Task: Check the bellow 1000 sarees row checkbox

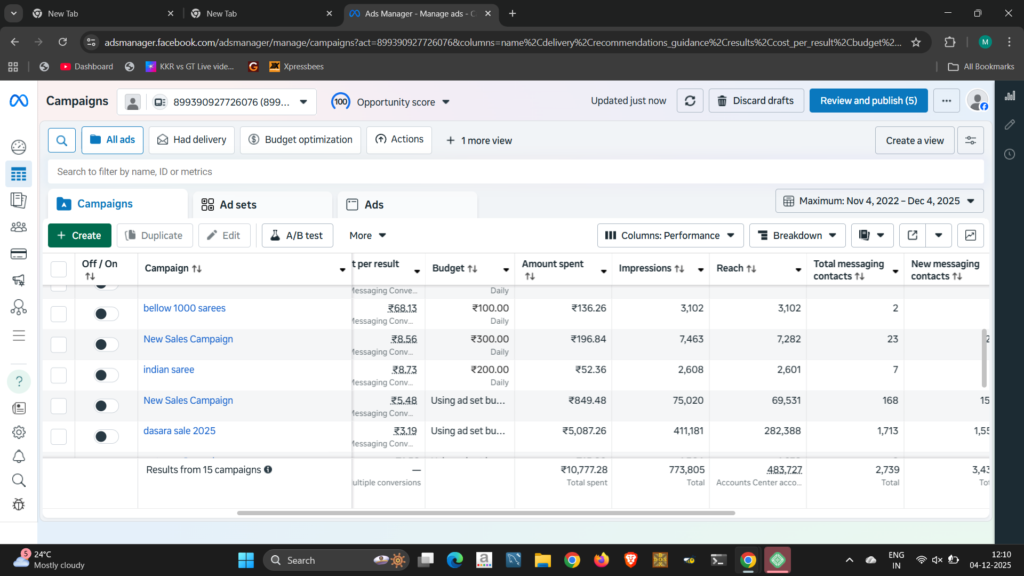Action: pyautogui.click(x=59, y=314)
